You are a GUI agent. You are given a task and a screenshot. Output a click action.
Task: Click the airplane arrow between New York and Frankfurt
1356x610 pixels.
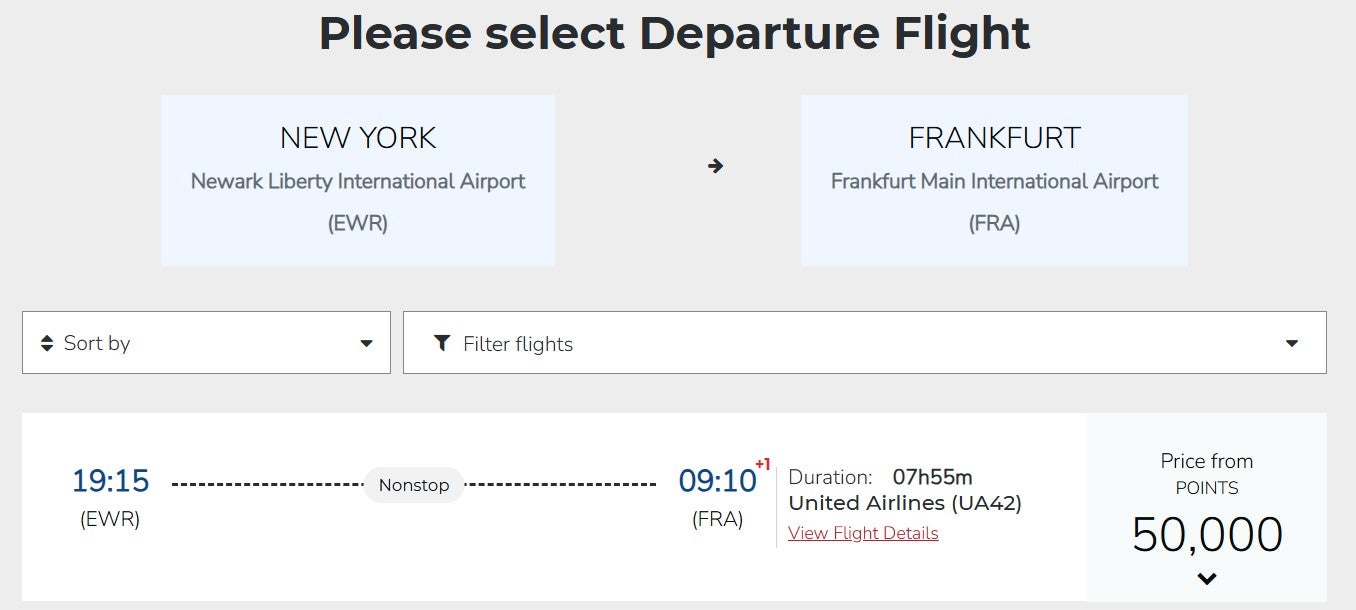[716, 166]
